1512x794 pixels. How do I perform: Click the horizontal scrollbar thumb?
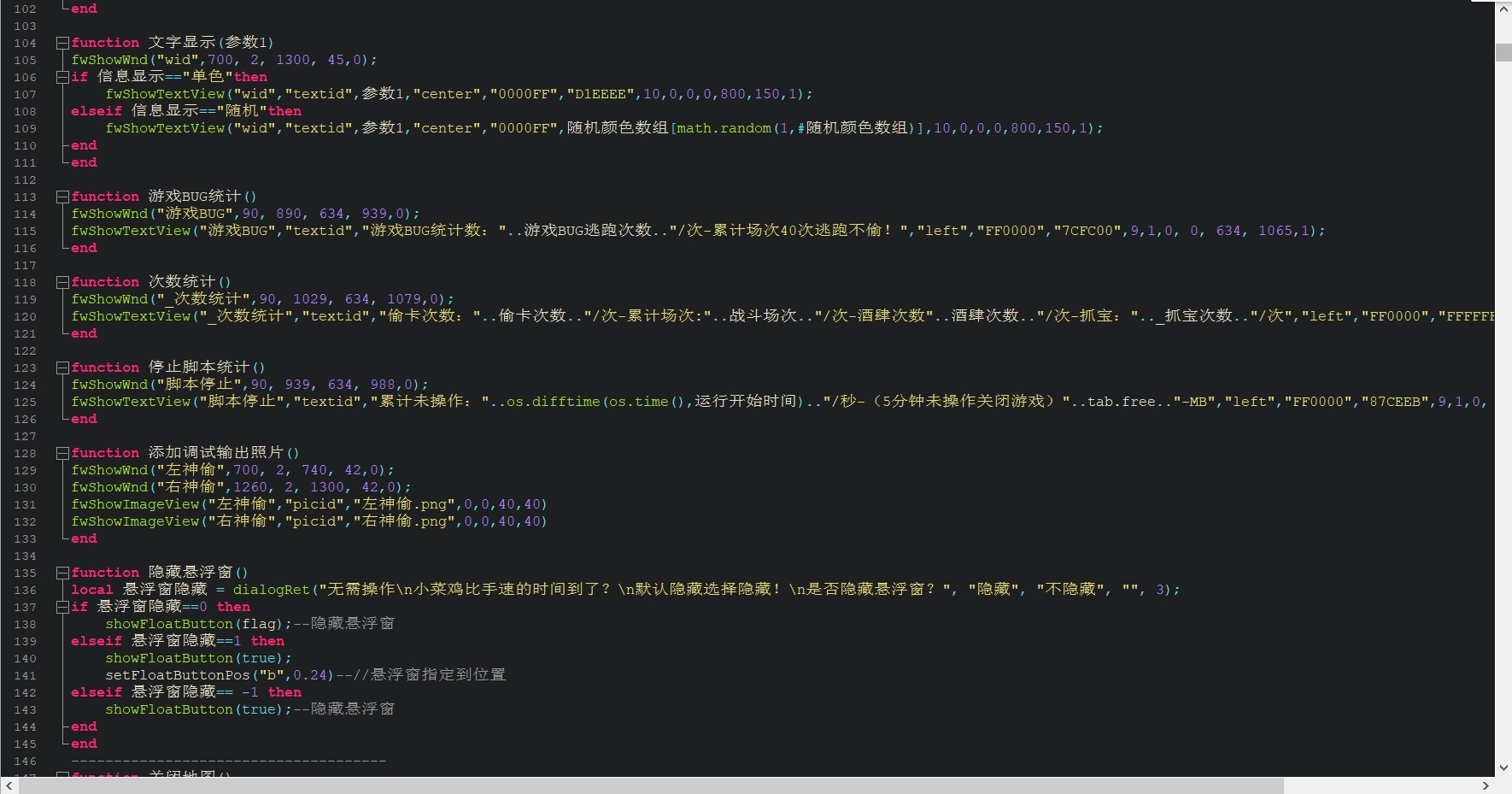(x=651, y=785)
